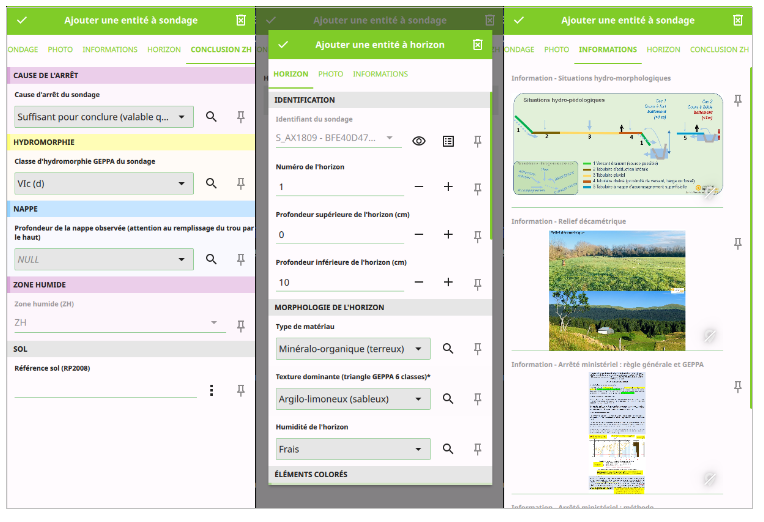764x522 pixels.
Task: Open the form icon next to Identifiant du sondage
Action: (448, 141)
